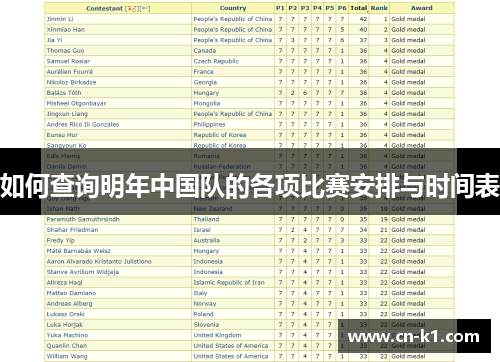The image size is (500, 362).
Task: Select contestant Nikoloz Birkadze
Action: [x=71, y=82]
